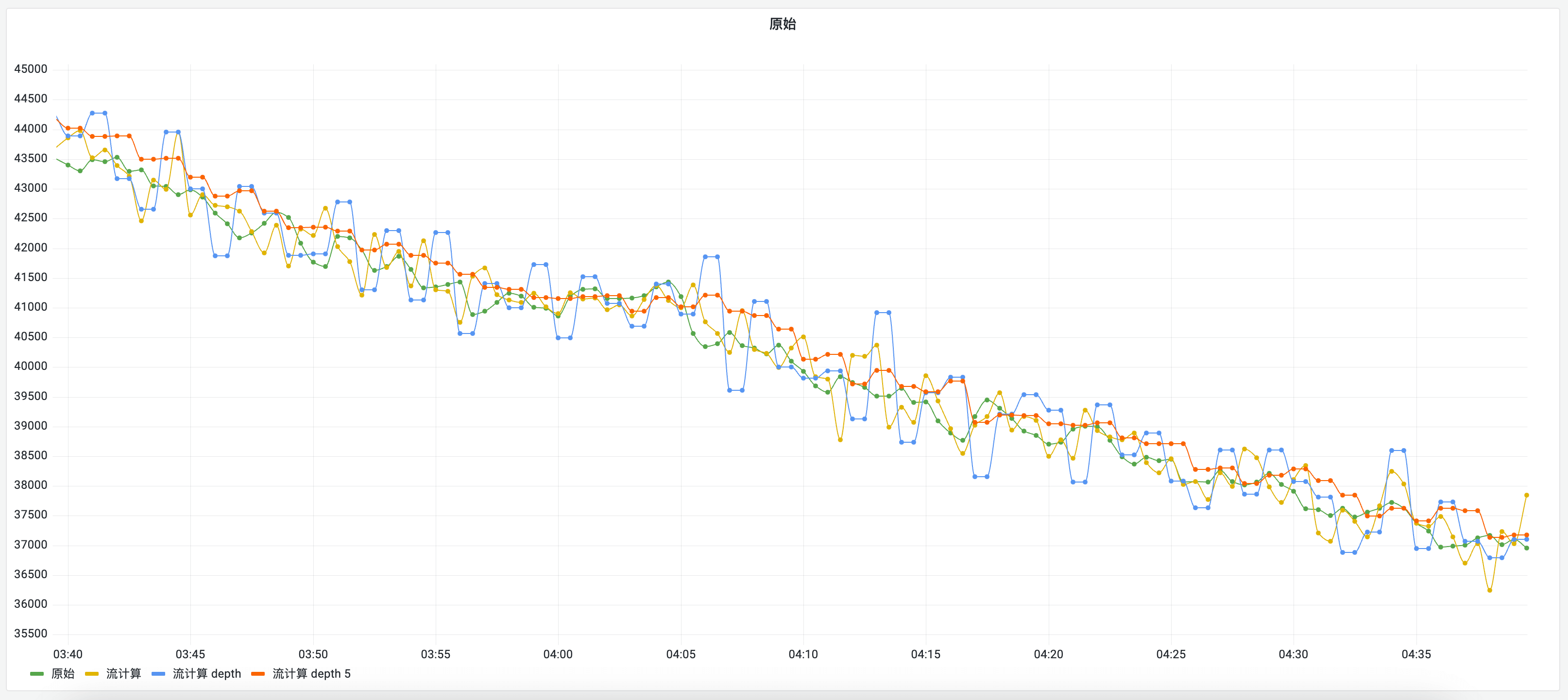Screen dimensions: 1568x700
Task: Click the 04:00 x-axis time label
Action: (558, 654)
